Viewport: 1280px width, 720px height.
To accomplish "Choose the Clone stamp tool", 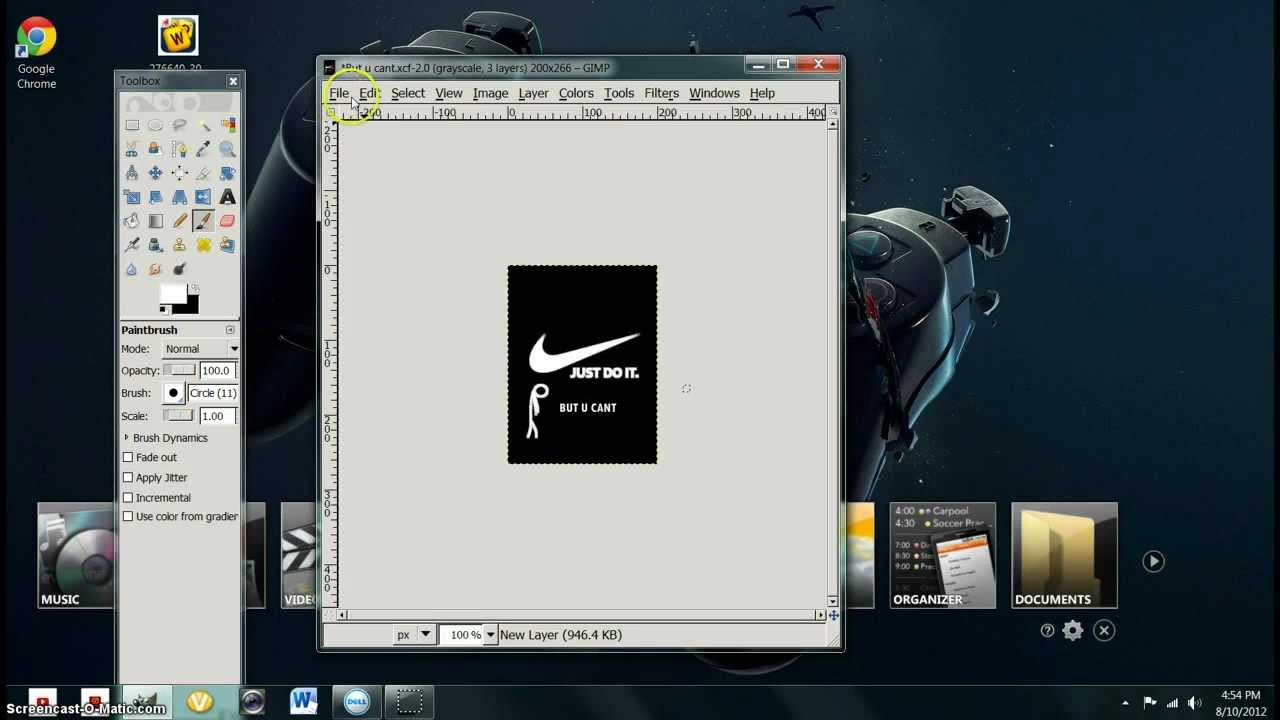I will pyautogui.click(x=179, y=245).
